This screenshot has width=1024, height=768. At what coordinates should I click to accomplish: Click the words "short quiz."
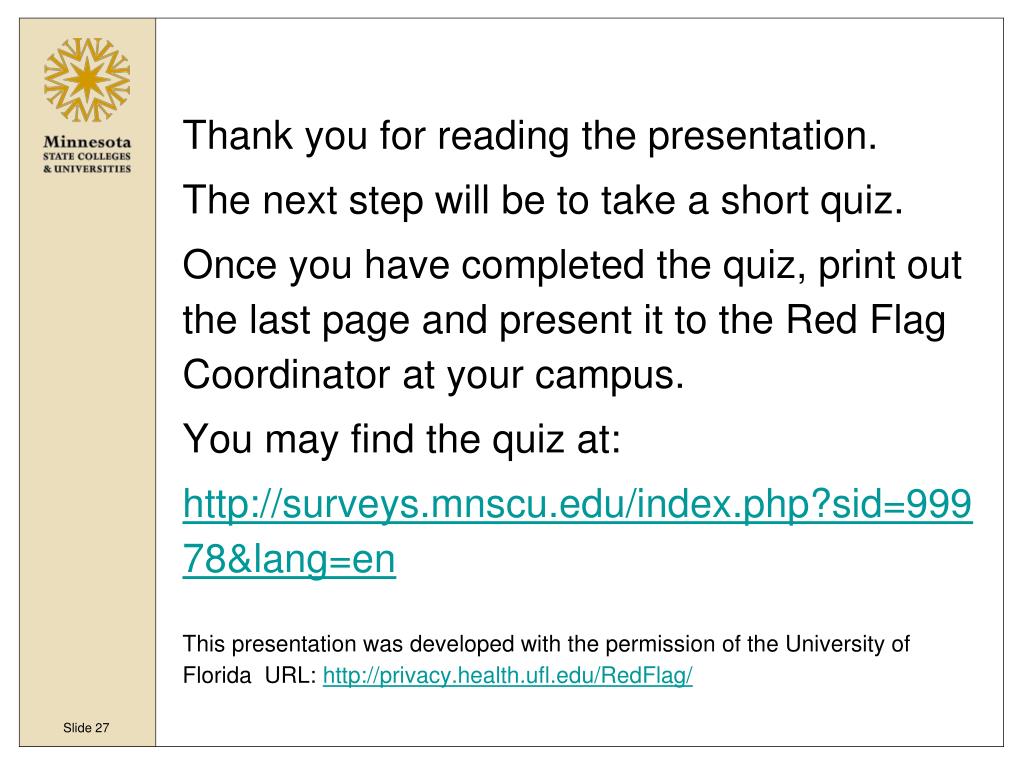[x=812, y=200]
